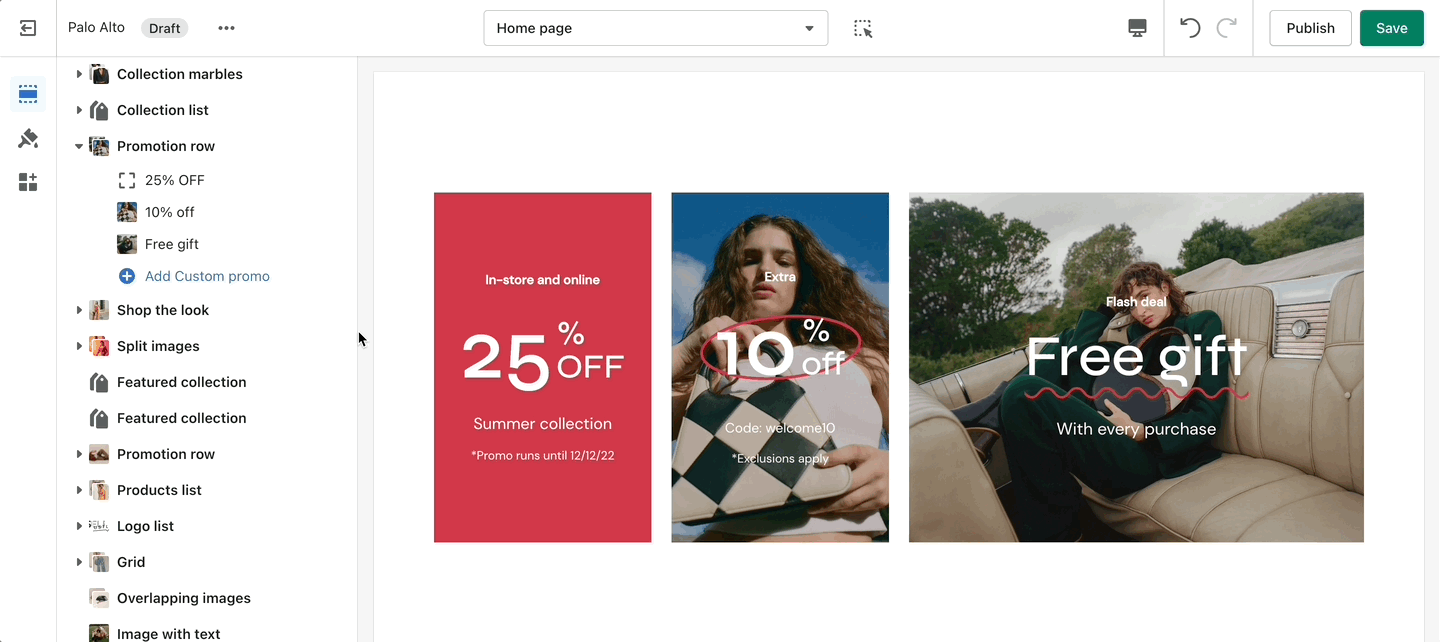Expand the Split images section
The height and width of the screenshot is (642, 1440).
pos(79,346)
